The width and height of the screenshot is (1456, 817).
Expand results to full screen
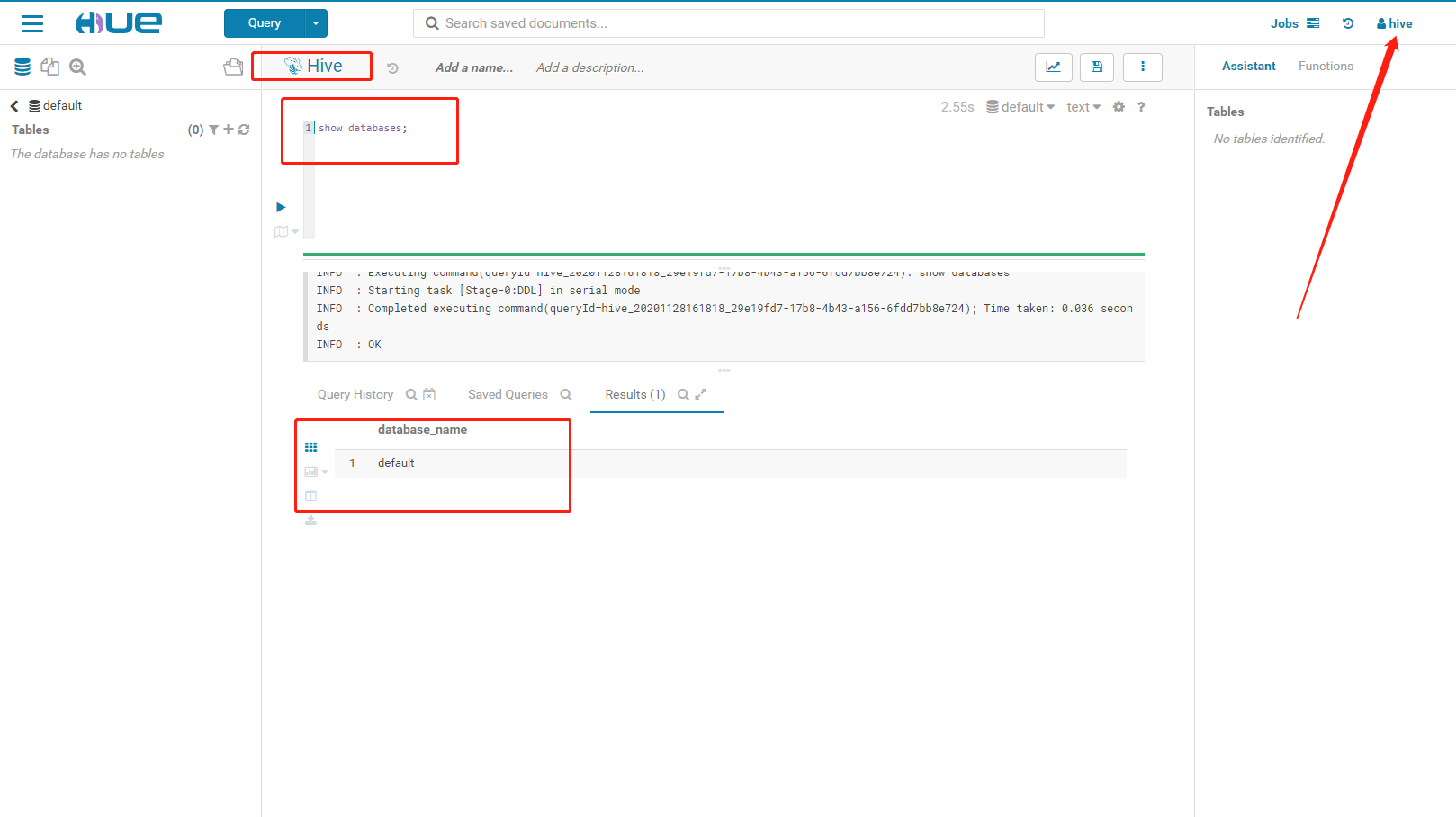pyautogui.click(x=701, y=394)
